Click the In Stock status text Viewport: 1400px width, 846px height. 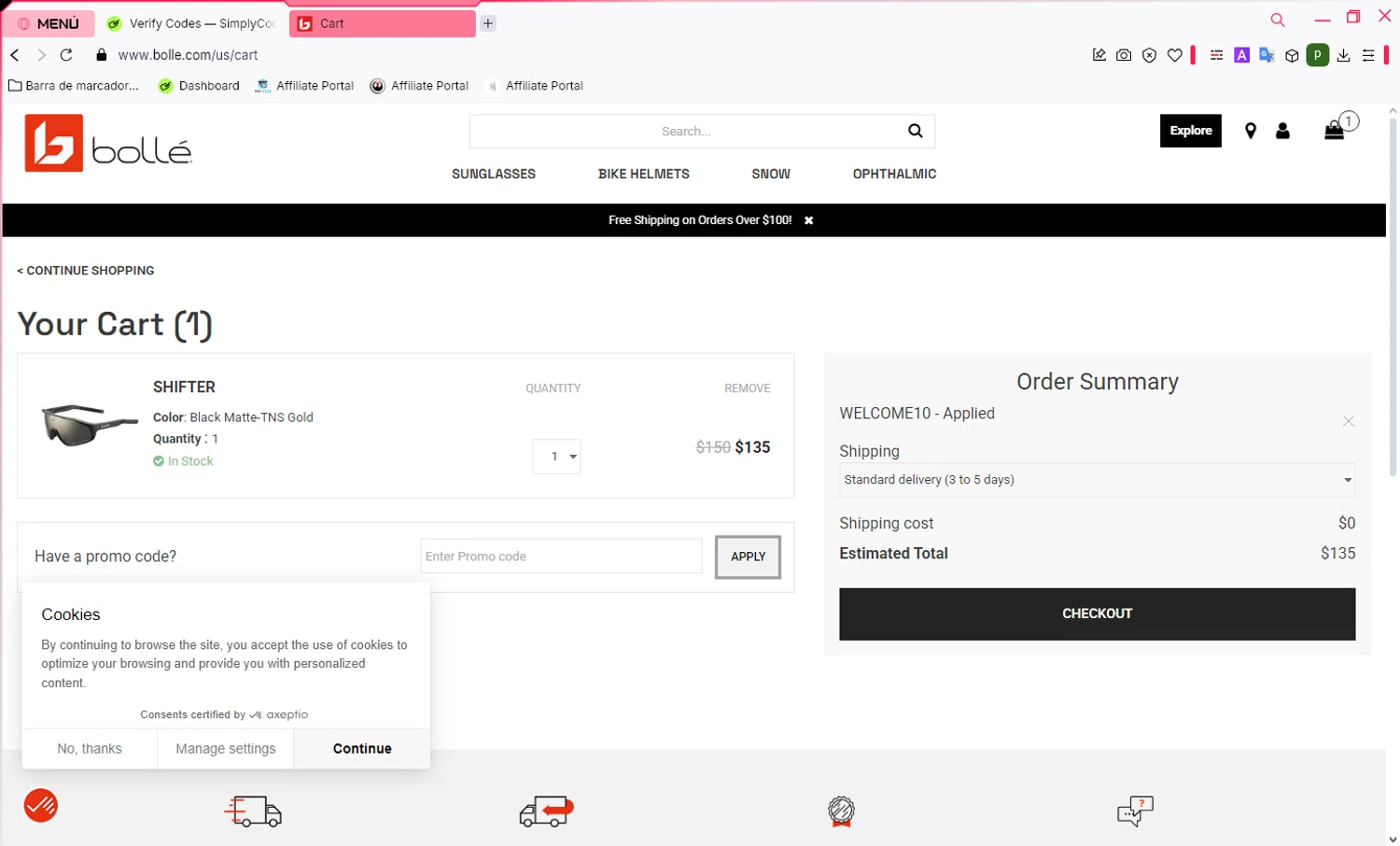190,461
